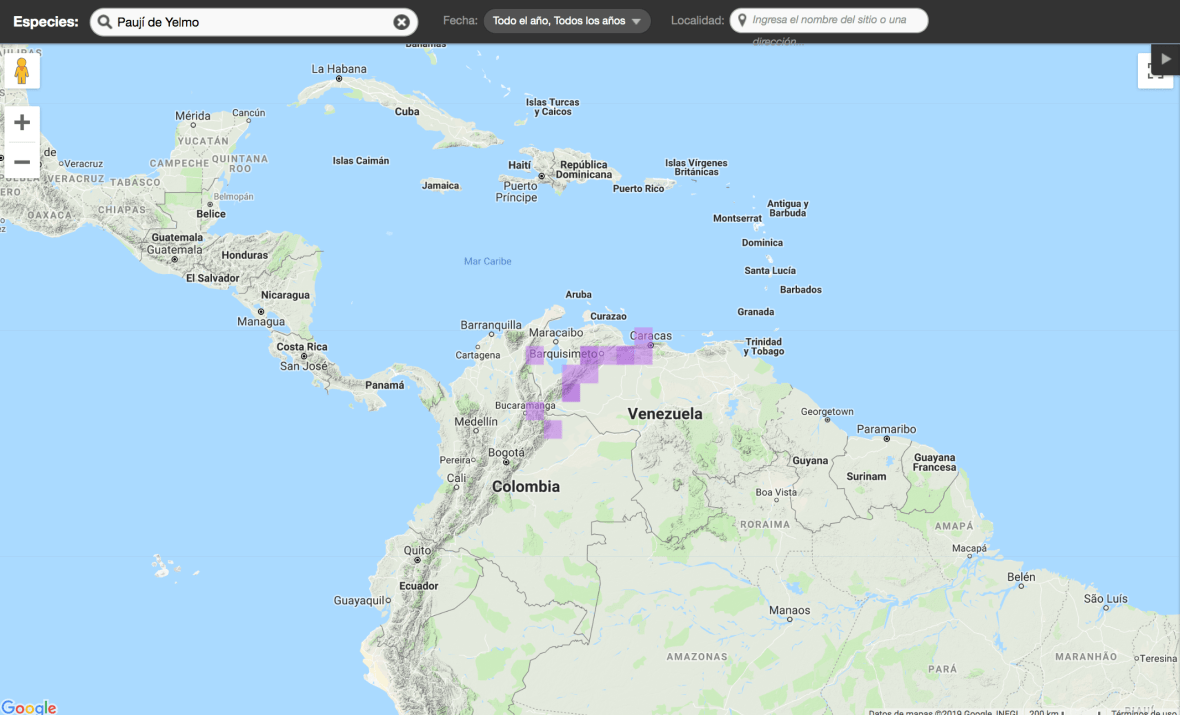Focus the Localidad place name input

(829, 20)
